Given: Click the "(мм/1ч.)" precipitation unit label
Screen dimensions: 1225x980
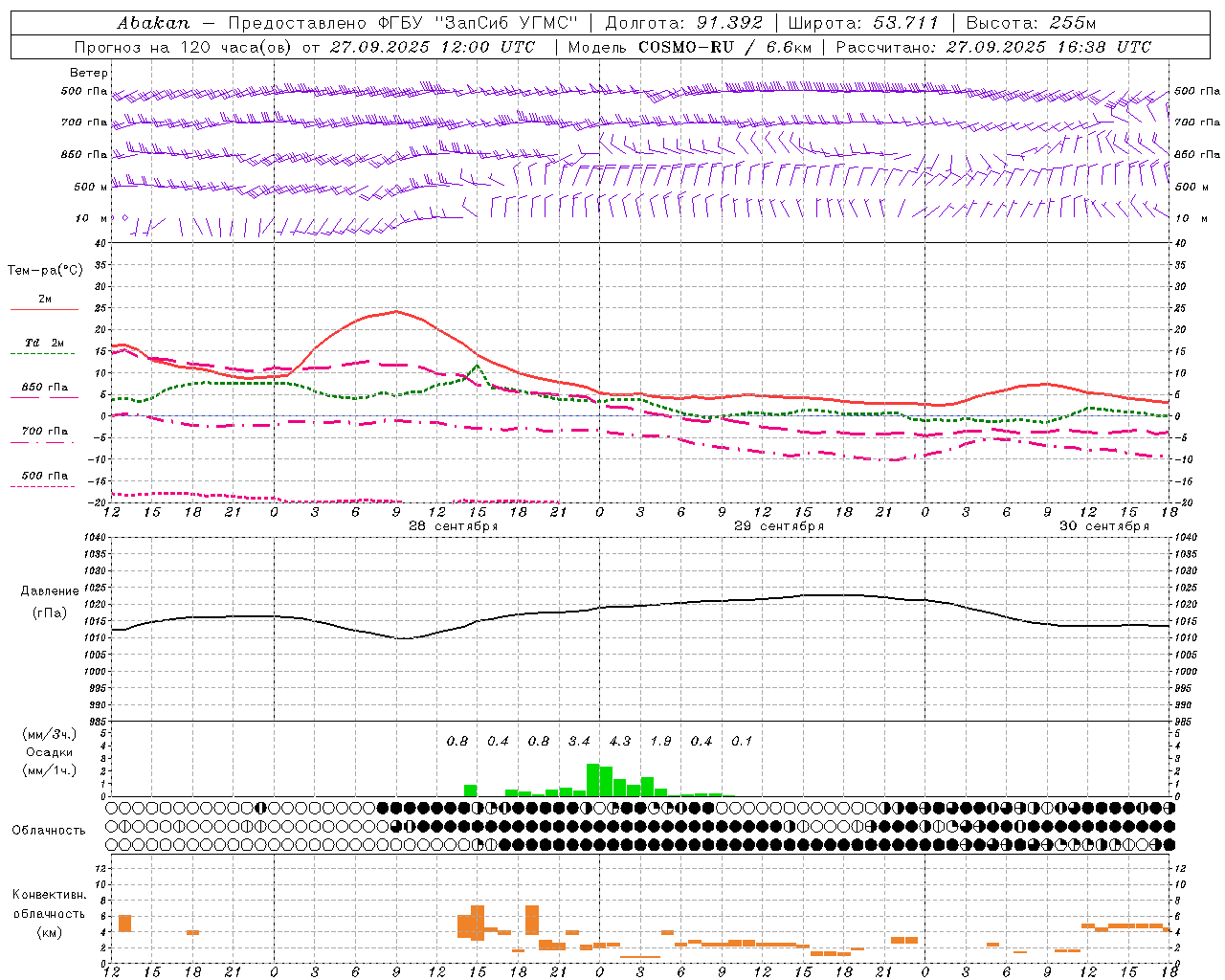Looking at the screenshot, I should (50, 770).
